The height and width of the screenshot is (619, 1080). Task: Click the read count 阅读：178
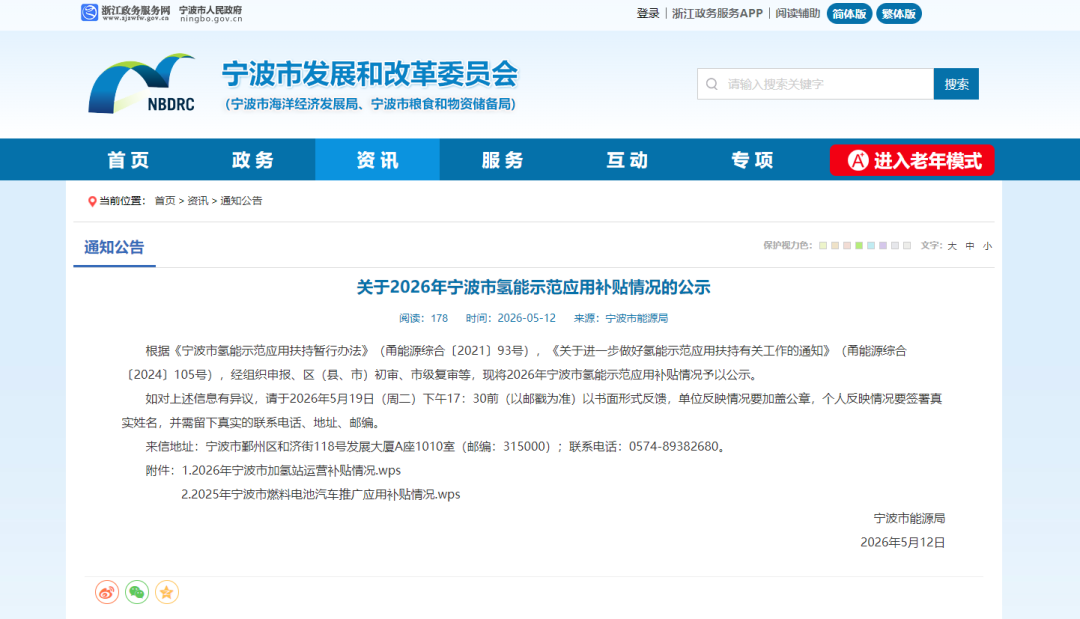coord(424,318)
